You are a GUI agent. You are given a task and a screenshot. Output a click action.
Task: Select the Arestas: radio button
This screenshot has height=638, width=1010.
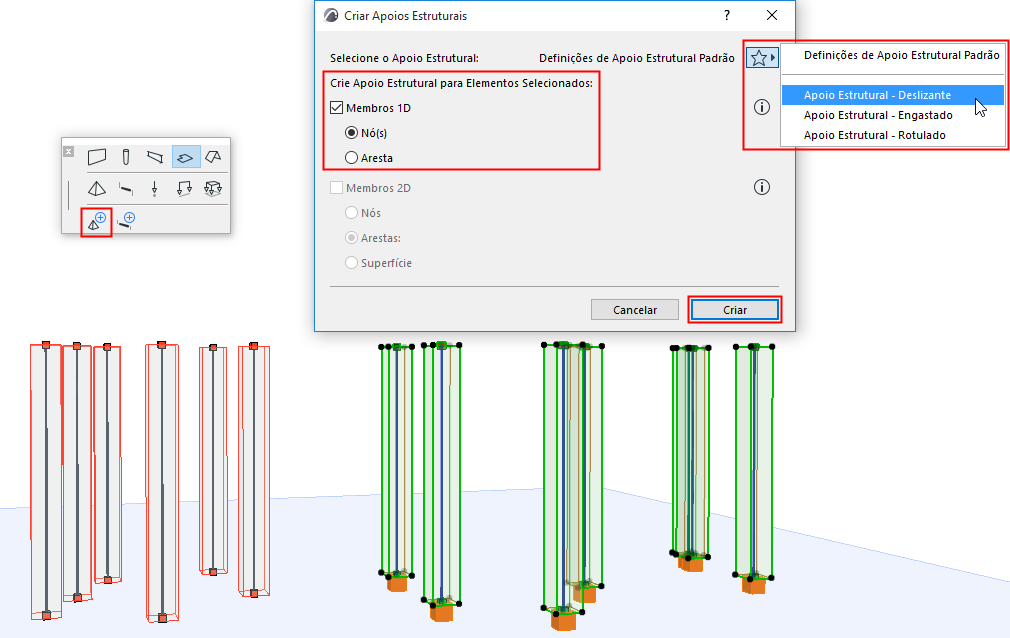[x=351, y=238]
